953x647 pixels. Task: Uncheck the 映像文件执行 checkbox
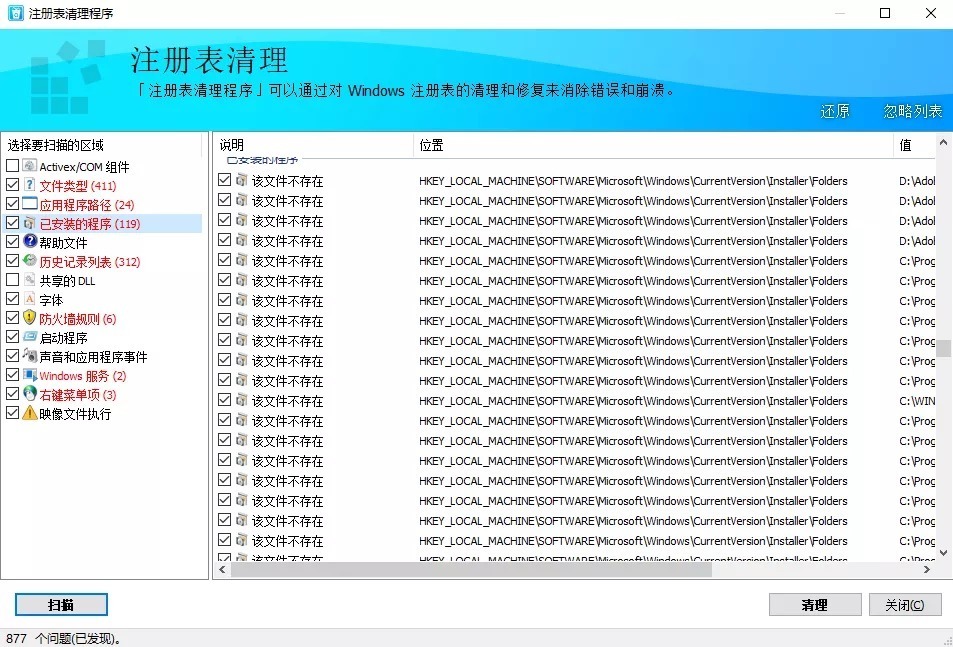coord(12,413)
